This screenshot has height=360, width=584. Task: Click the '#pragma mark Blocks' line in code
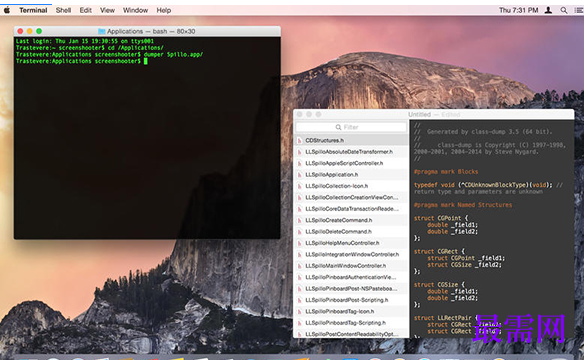[x=446, y=172]
